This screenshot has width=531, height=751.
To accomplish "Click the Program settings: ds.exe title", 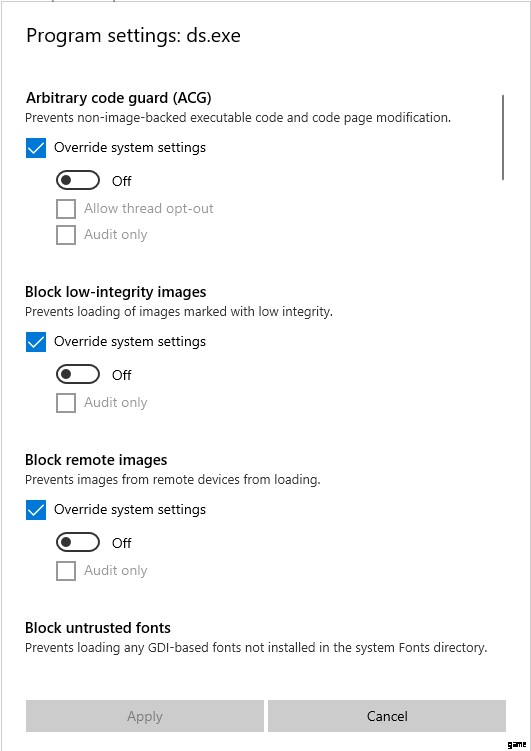I will pos(133,36).
